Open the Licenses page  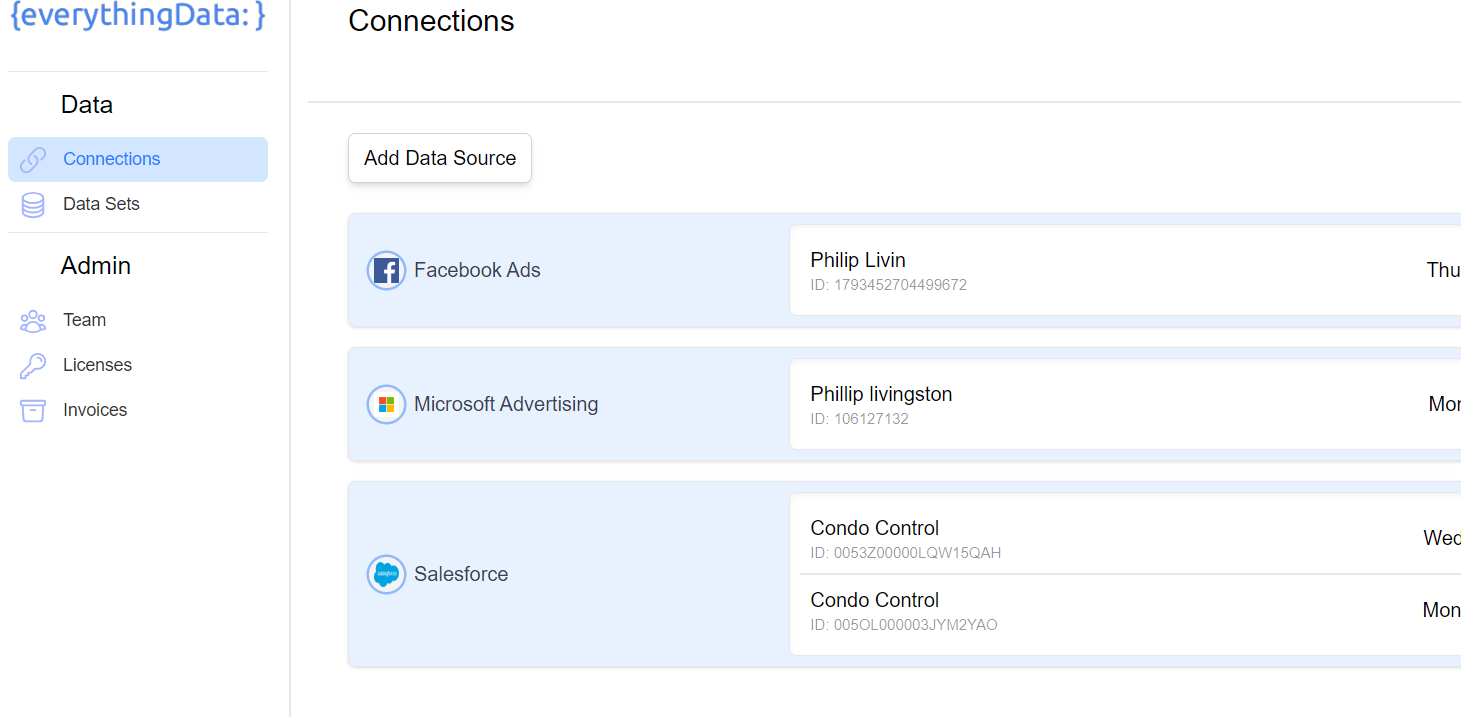click(97, 365)
